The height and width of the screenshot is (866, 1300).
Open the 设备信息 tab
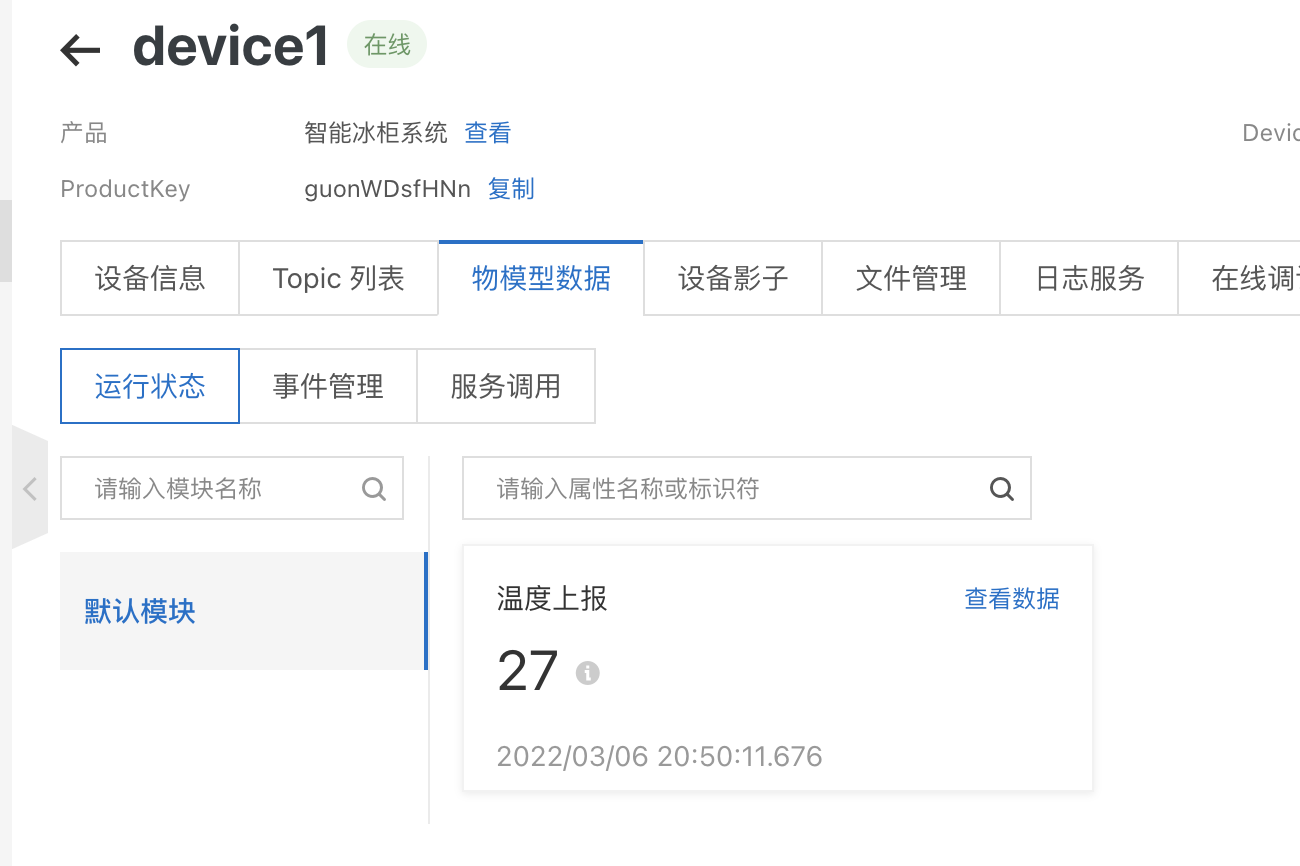[x=150, y=278]
